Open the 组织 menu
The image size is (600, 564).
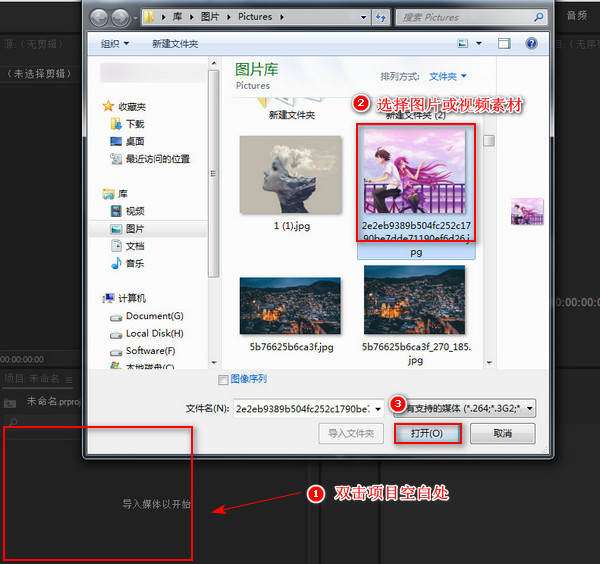tap(114, 44)
